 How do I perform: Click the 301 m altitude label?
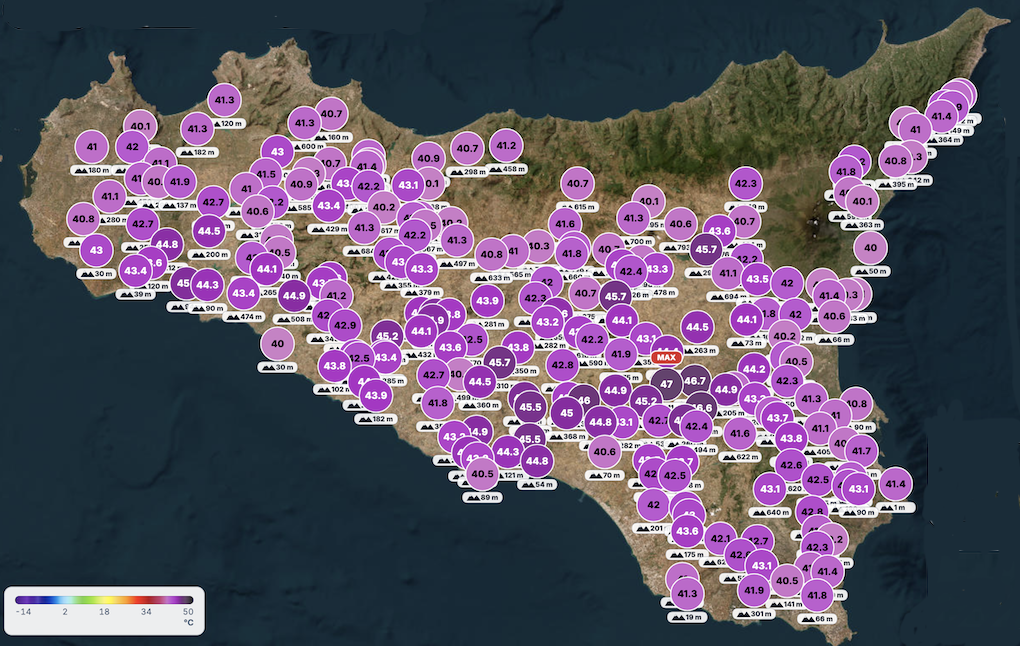(x=755, y=613)
